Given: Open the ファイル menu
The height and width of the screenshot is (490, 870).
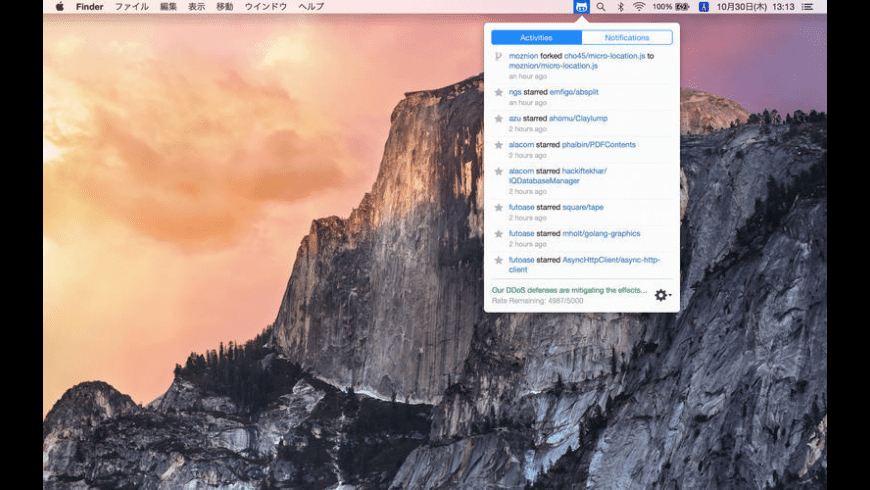Looking at the screenshot, I should 131,7.
